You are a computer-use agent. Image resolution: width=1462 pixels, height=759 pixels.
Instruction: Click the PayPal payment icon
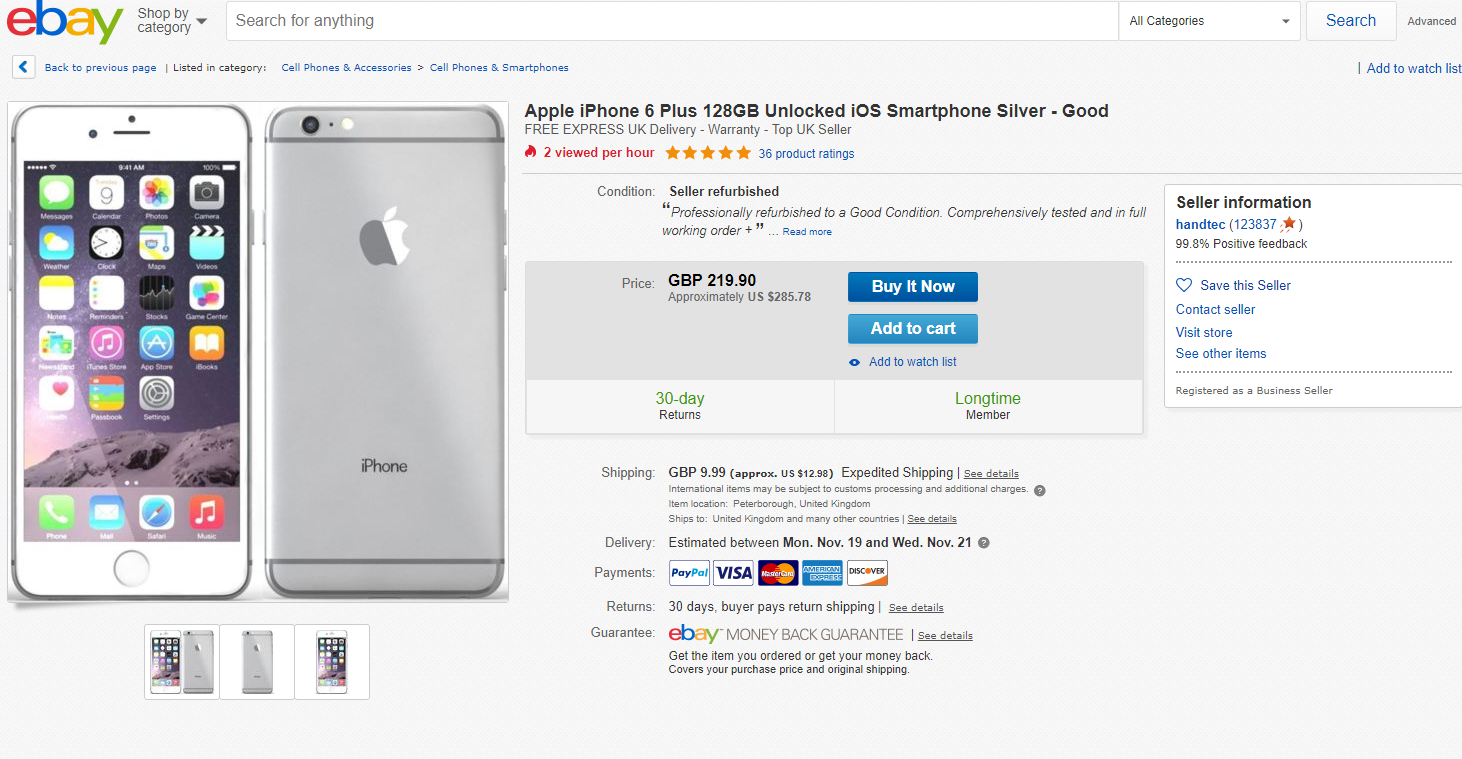(689, 573)
